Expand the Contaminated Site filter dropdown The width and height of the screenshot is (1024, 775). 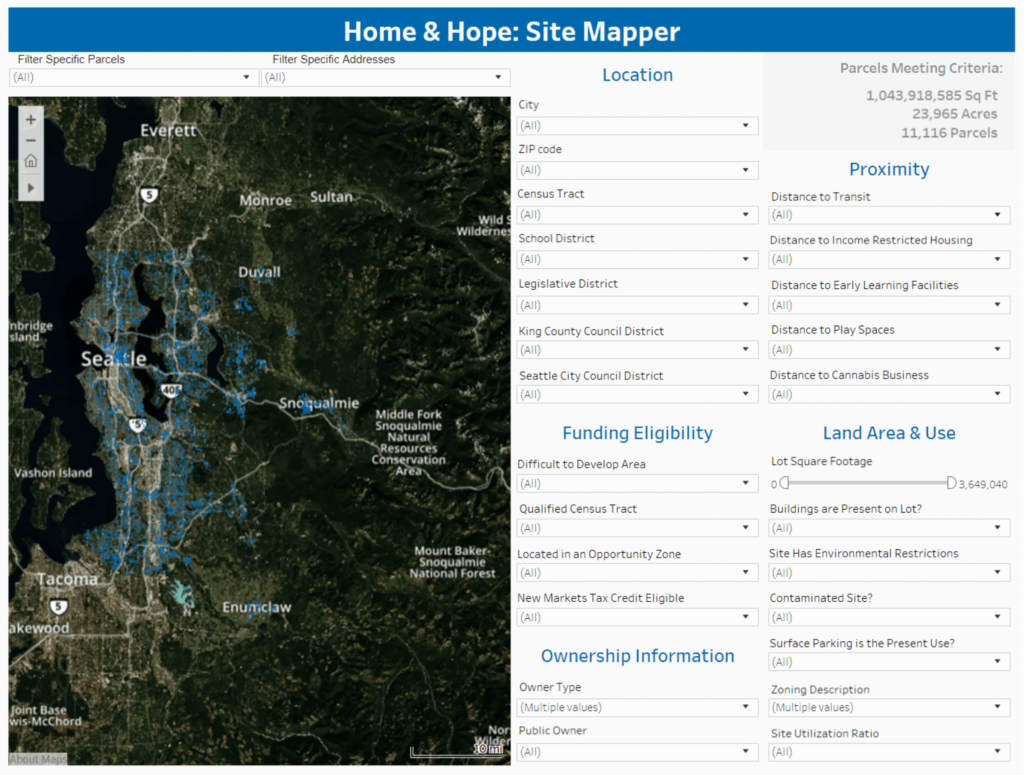coord(998,617)
